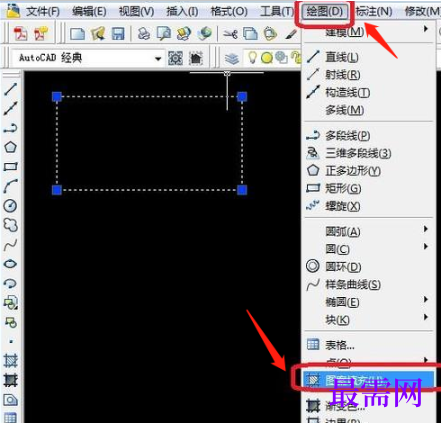Create a new drawing with New icon
441x424 pixels.
pyautogui.click(x=77, y=34)
